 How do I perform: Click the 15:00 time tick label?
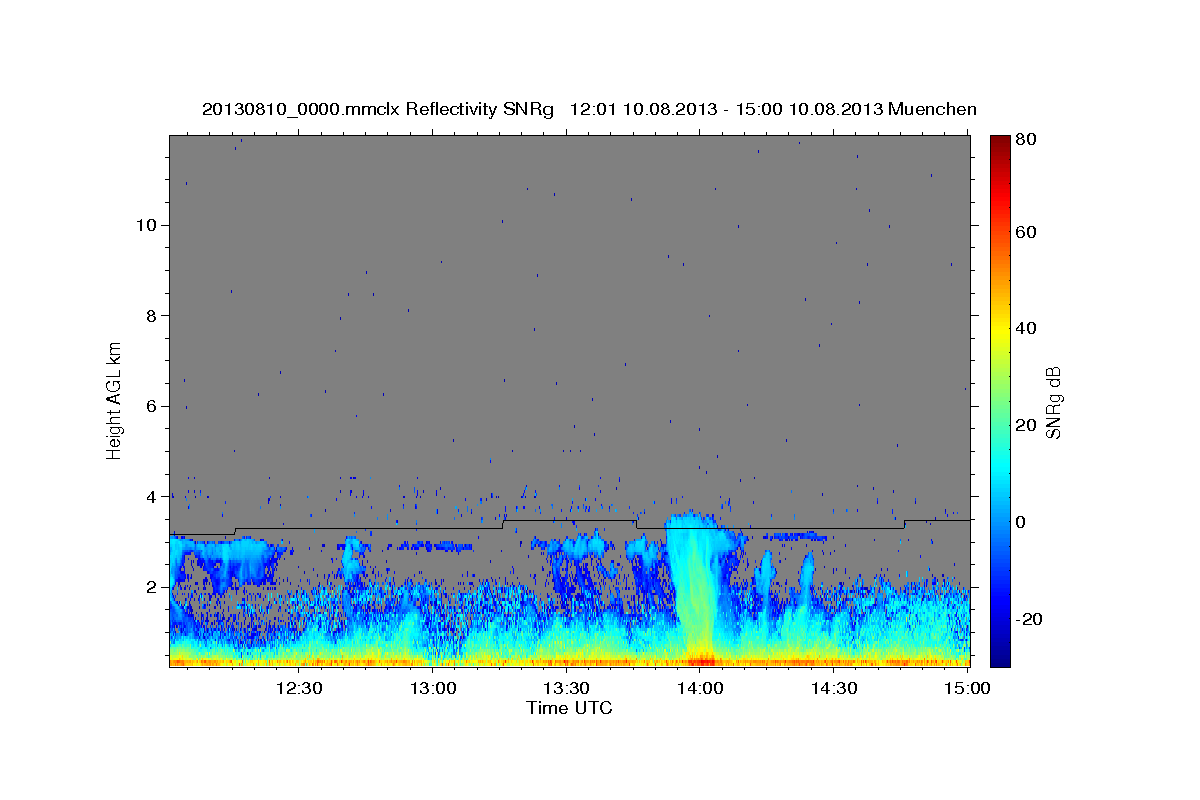coord(967,688)
